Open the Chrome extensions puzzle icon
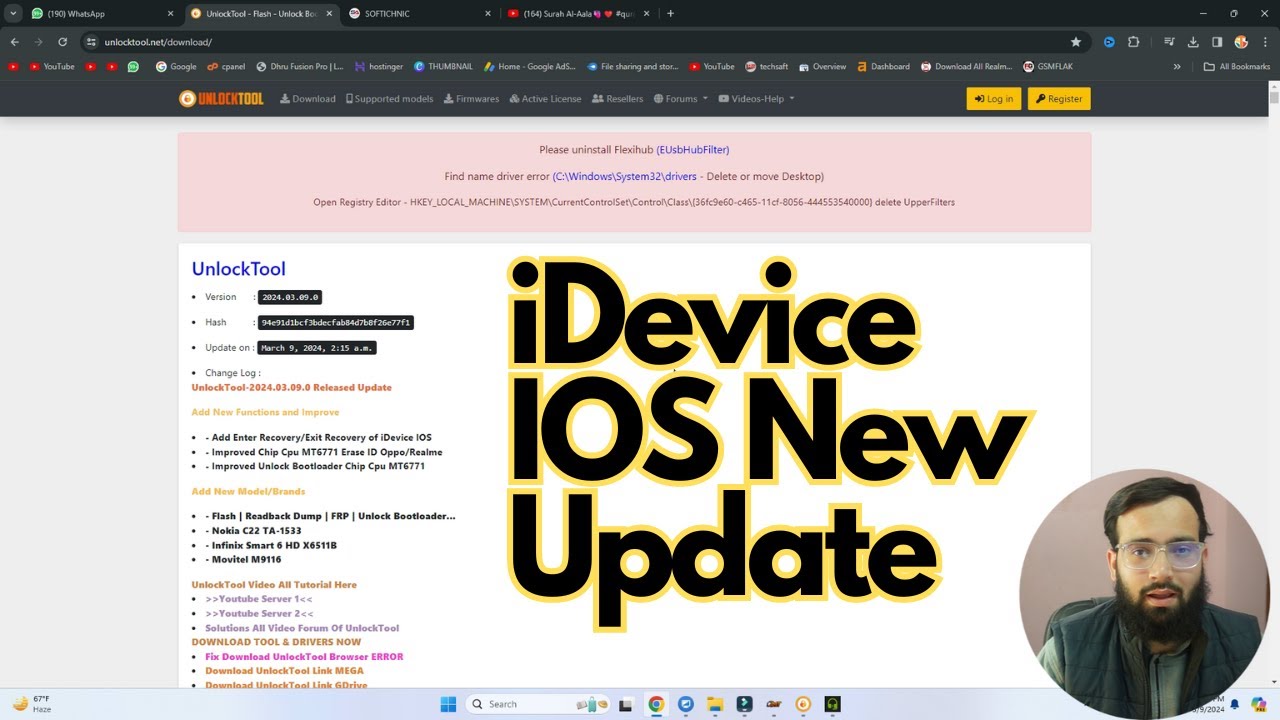The width and height of the screenshot is (1280, 720). coord(1133,42)
